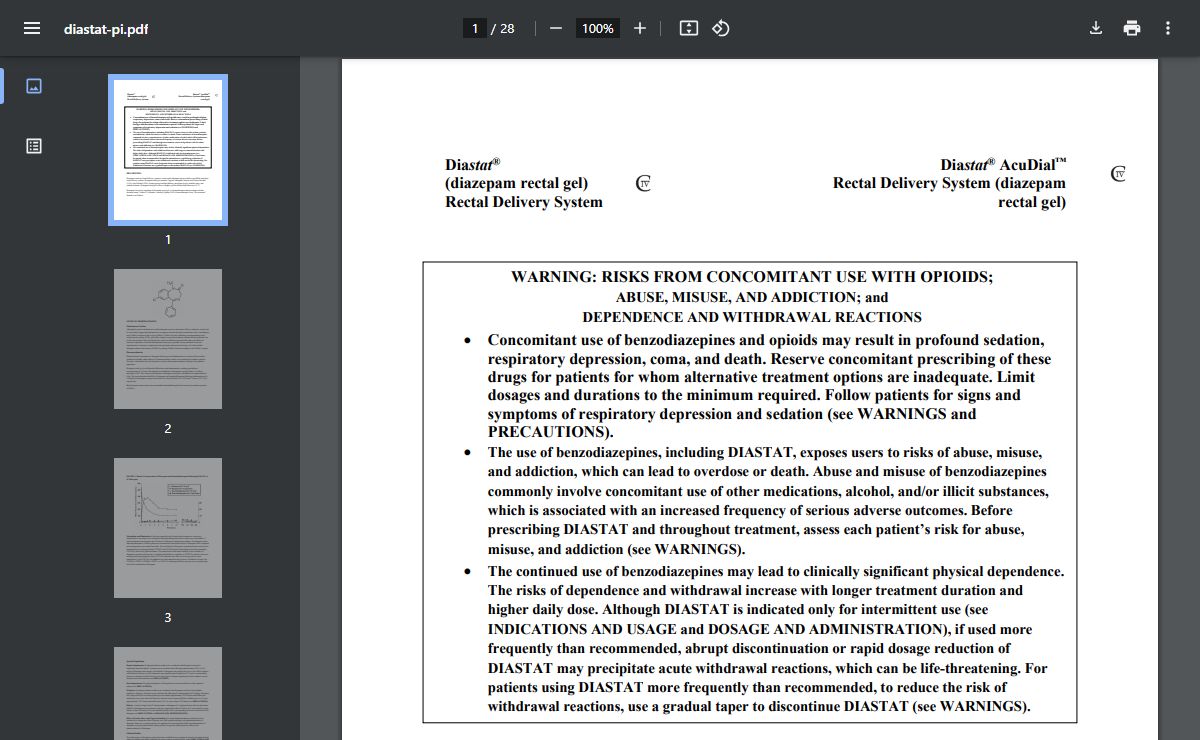Open the partially visible page 4 thumbnail

(x=168, y=694)
